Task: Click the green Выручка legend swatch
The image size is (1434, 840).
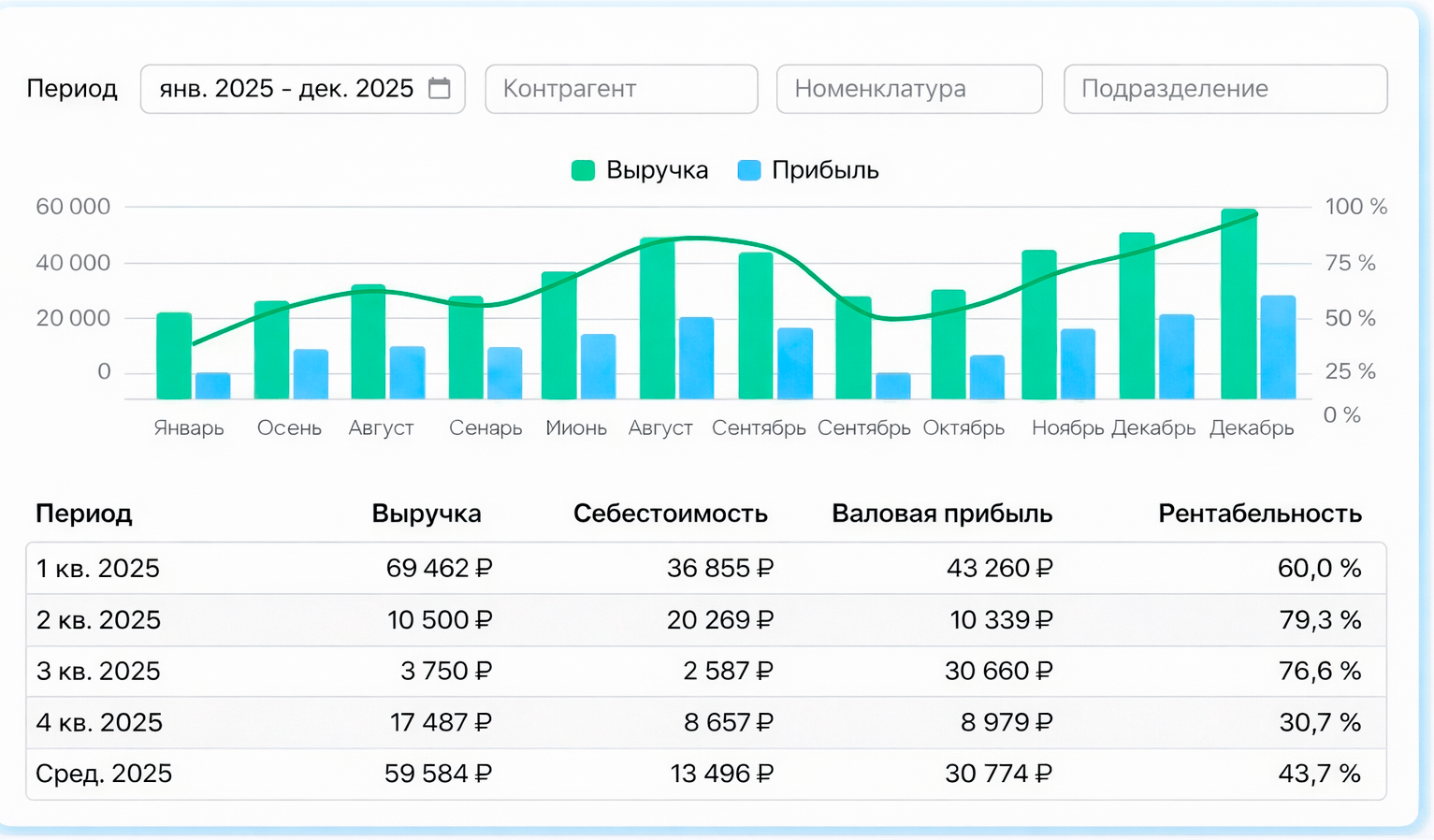Action: point(583,170)
